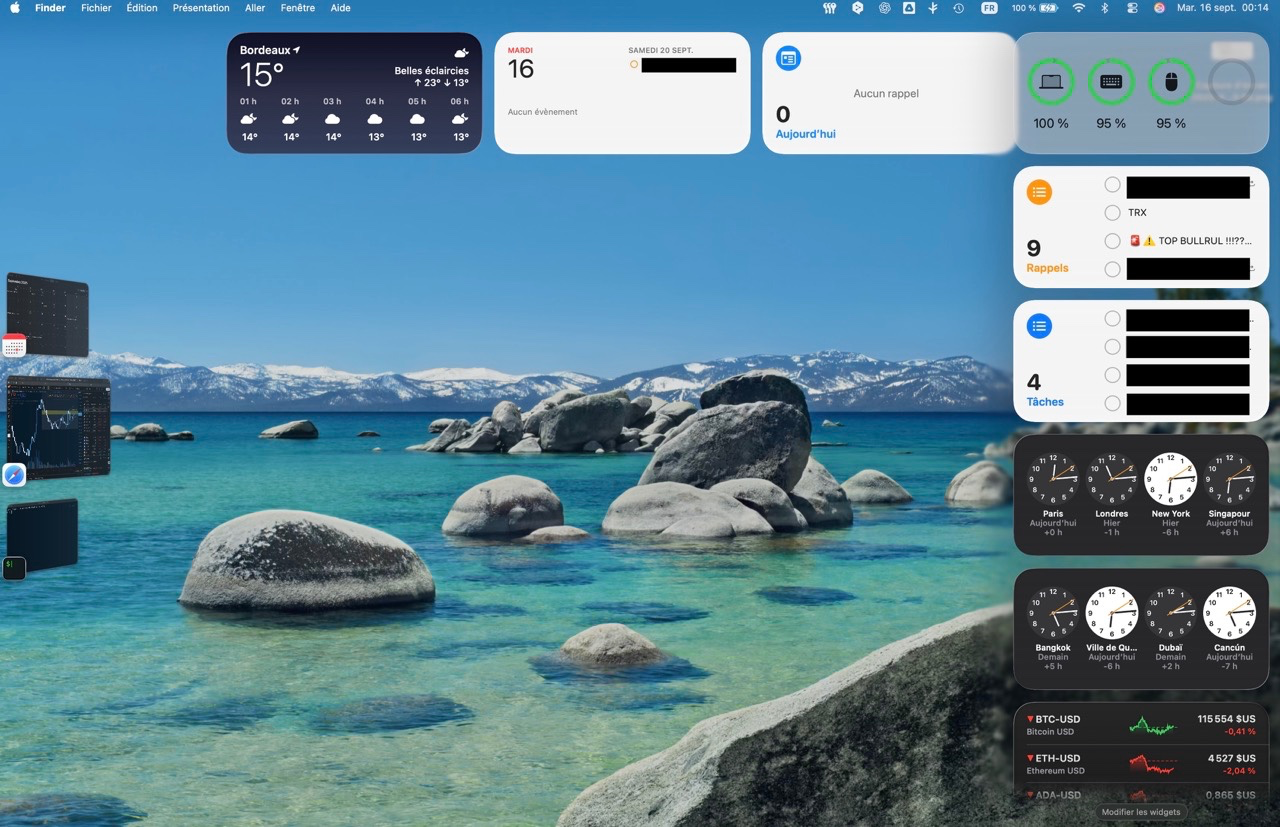Open the Apple menu
The height and width of the screenshot is (827, 1280).
(15, 8)
